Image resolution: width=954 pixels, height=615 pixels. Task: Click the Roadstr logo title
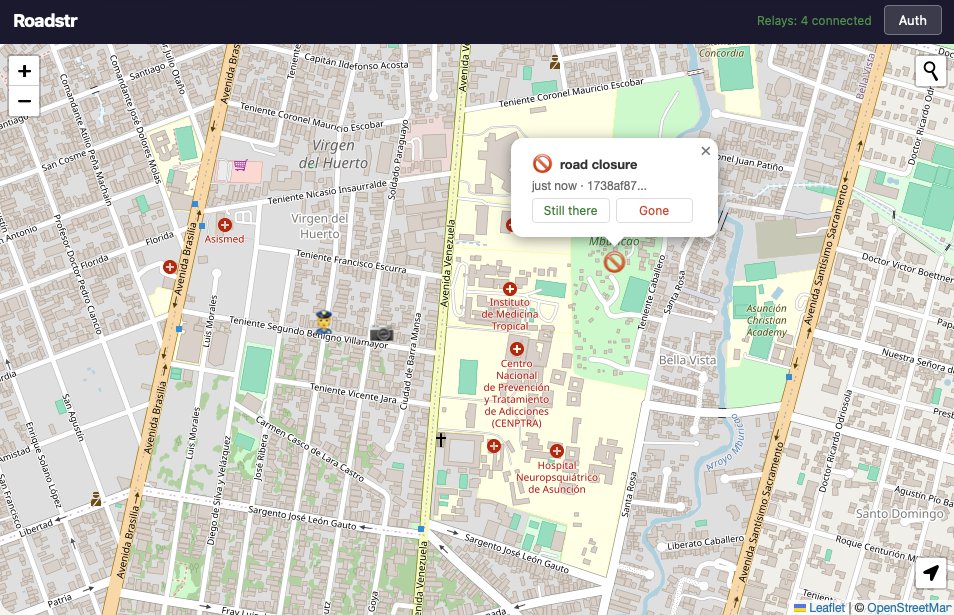(x=46, y=21)
